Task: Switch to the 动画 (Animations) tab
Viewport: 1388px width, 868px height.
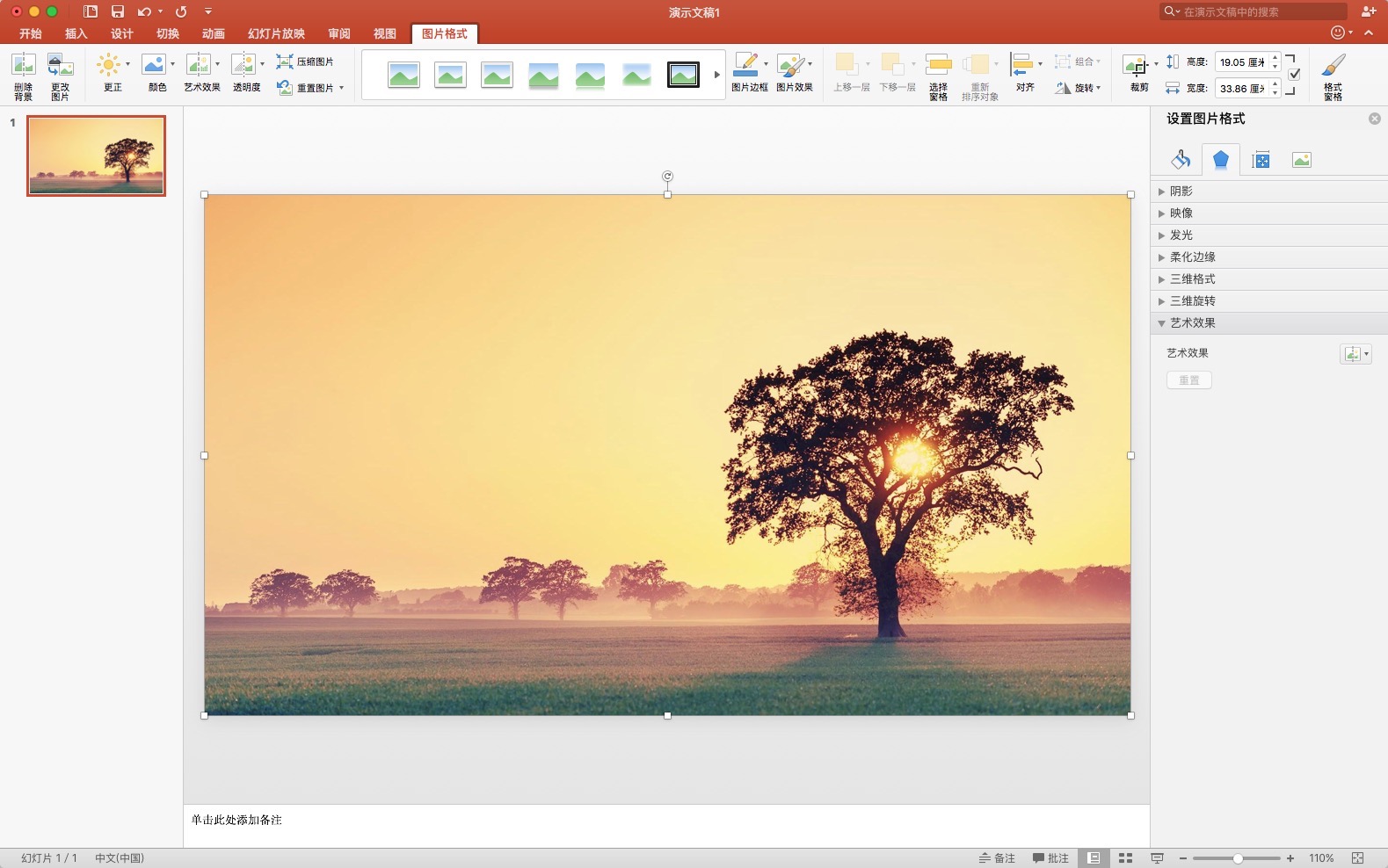Action: tap(213, 33)
